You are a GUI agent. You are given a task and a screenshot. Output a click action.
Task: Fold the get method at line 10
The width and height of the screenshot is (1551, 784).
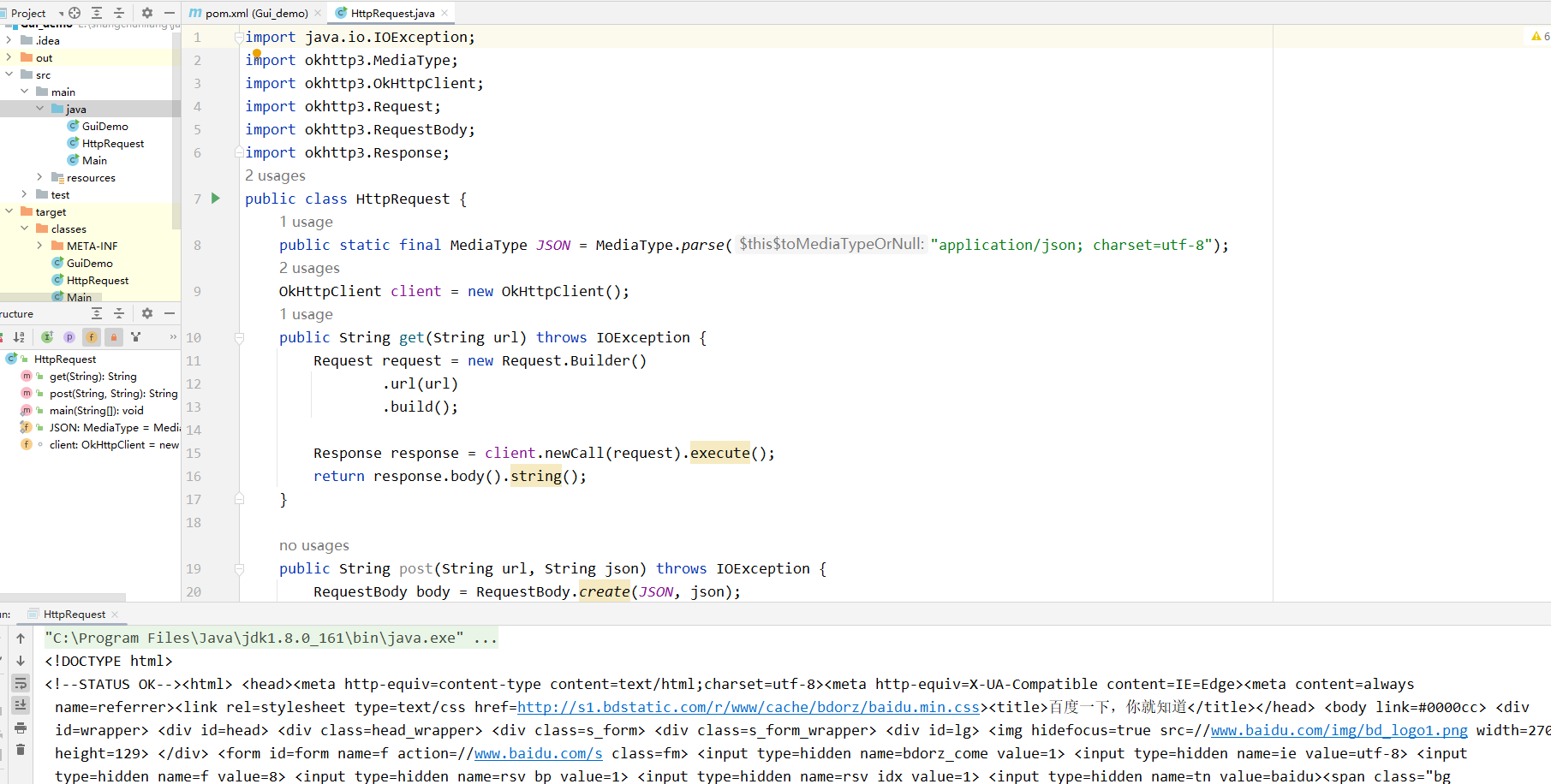[239, 337]
